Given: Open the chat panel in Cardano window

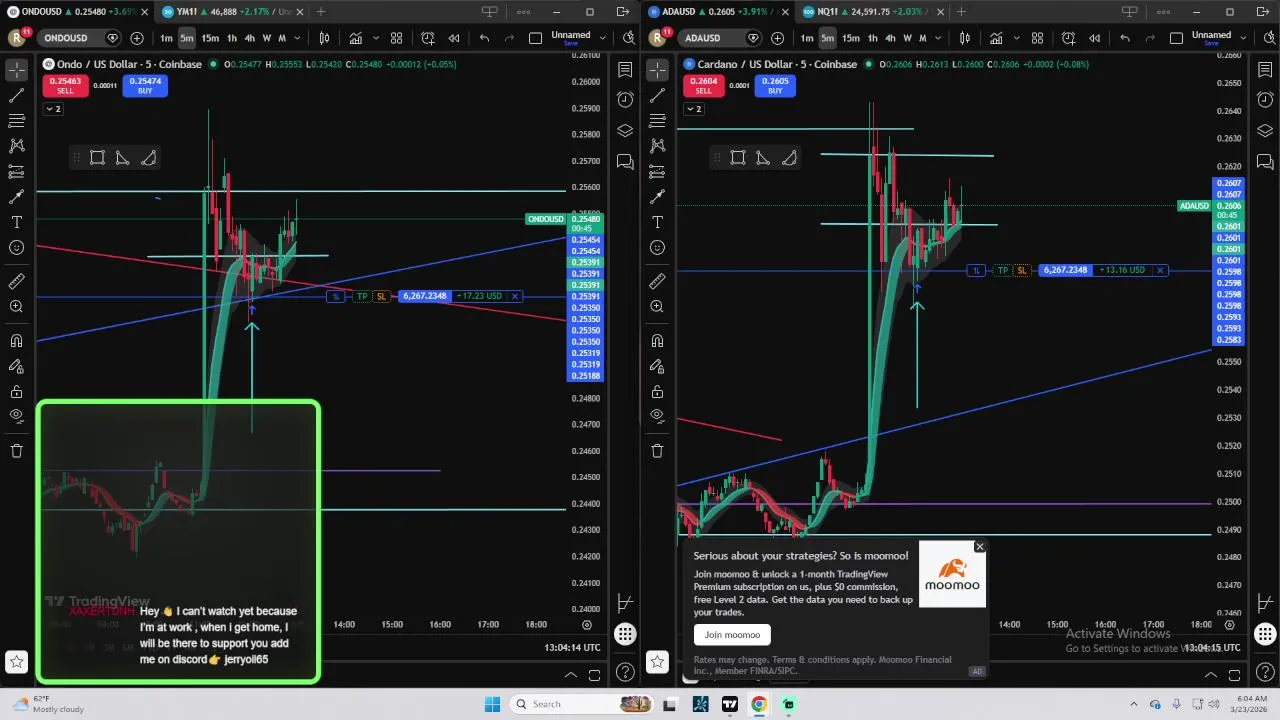Looking at the screenshot, I should (1265, 161).
